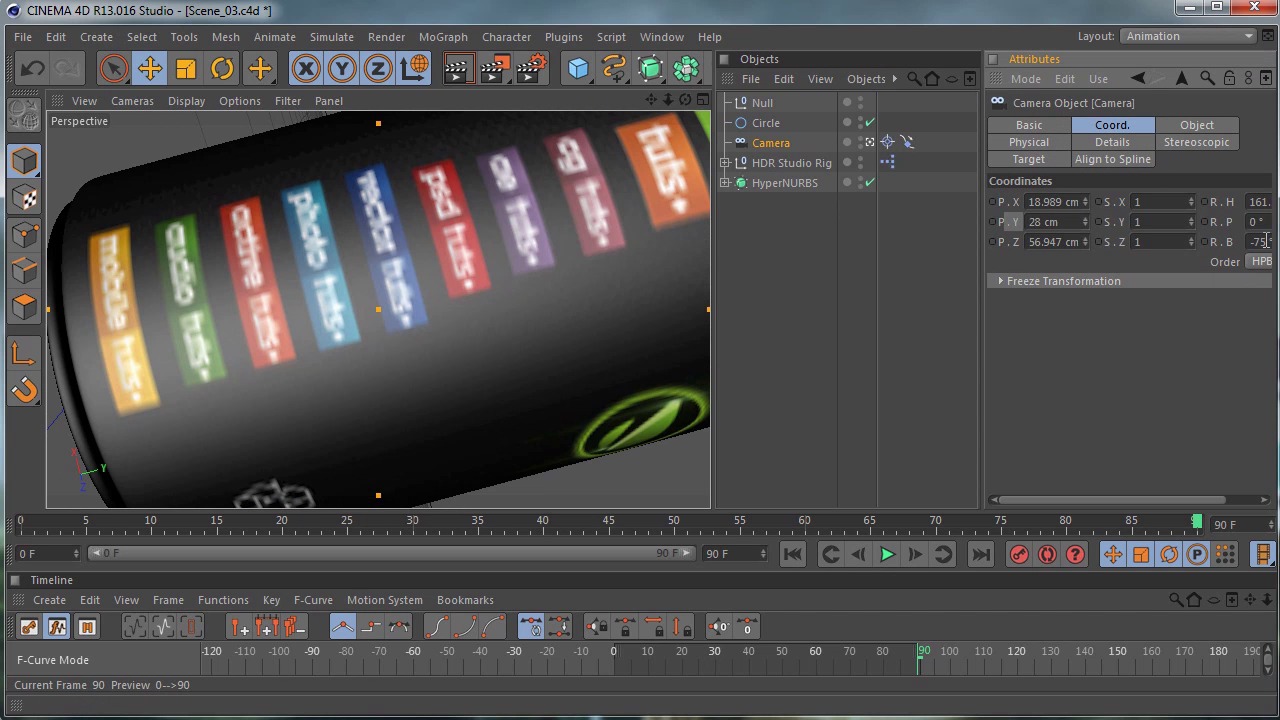The width and height of the screenshot is (1280, 720).
Task: Toggle the Z axis lock
Action: pos(378,68)
